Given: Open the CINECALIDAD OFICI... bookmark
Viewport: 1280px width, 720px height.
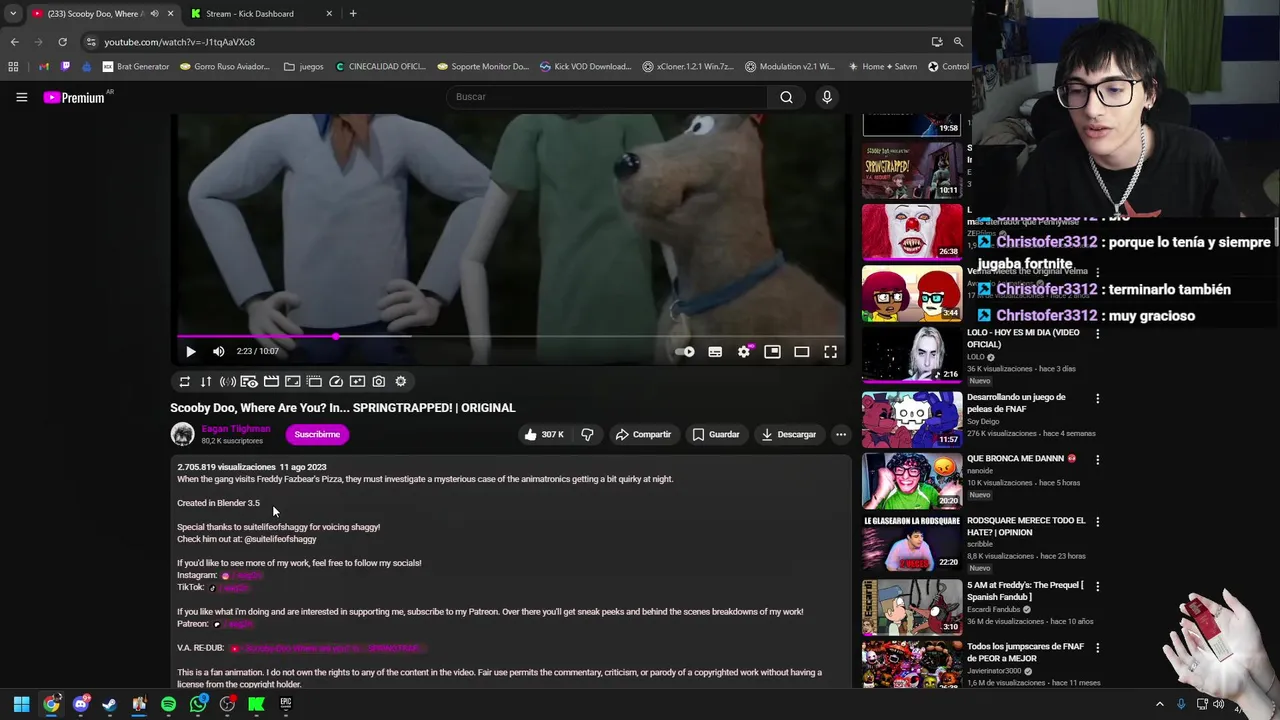Looking at the screenshot, I should [x=380, y=67].
